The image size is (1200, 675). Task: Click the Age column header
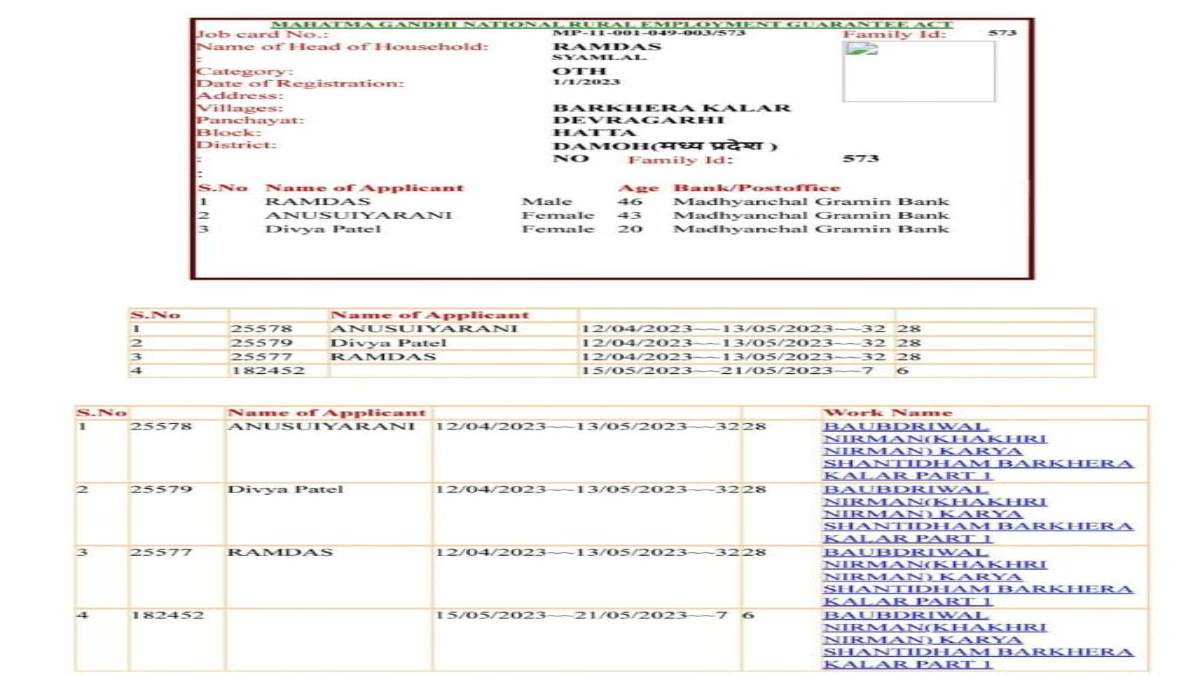(x=638, y=188)
